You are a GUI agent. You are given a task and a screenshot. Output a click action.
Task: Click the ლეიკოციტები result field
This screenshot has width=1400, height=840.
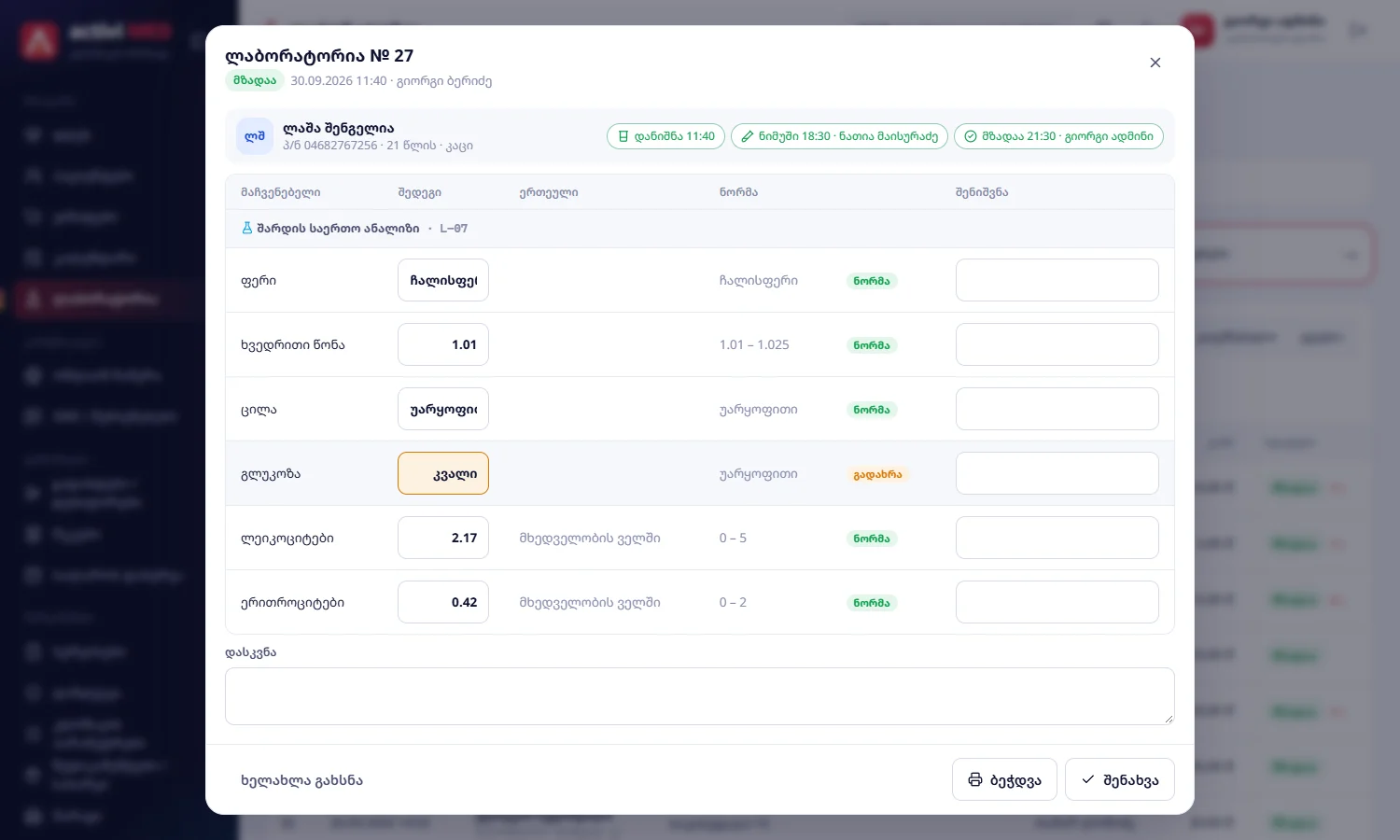tap(443, 538)
